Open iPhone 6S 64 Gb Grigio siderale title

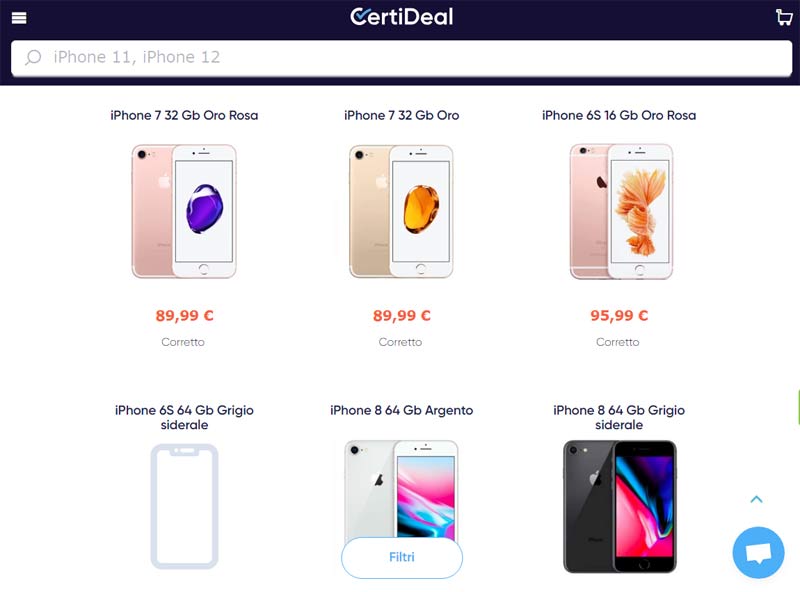(x=184, y=417)
